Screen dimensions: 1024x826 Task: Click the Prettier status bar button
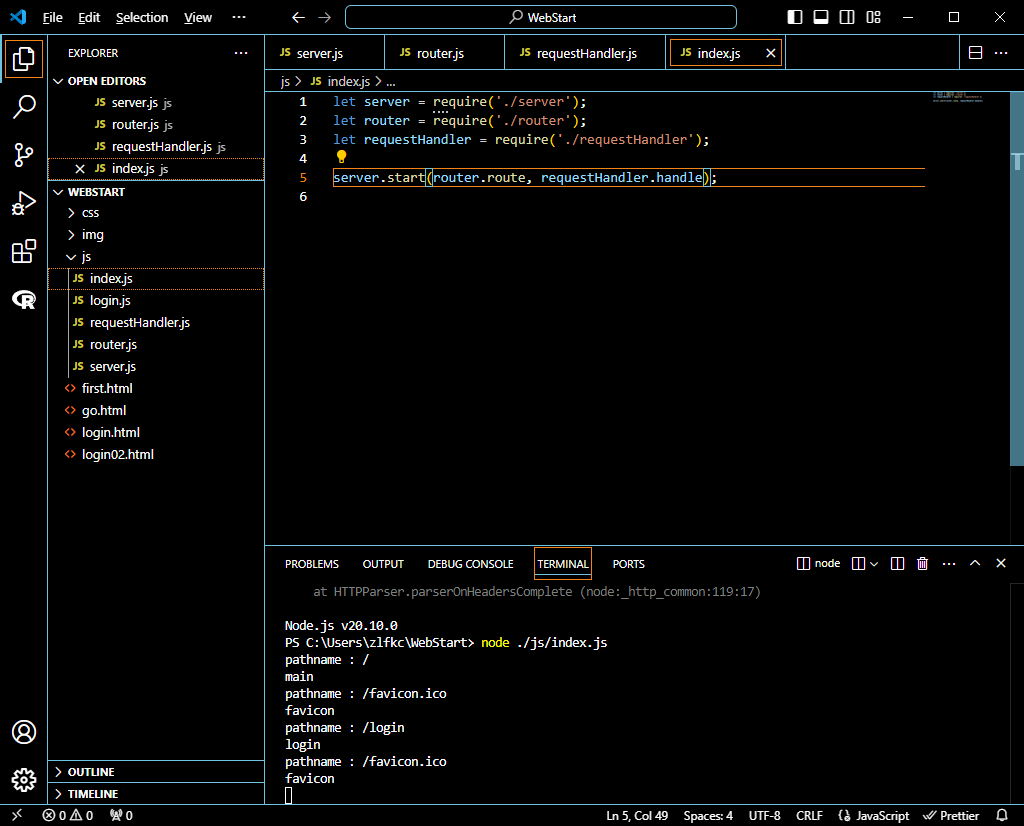click(951, 815)
